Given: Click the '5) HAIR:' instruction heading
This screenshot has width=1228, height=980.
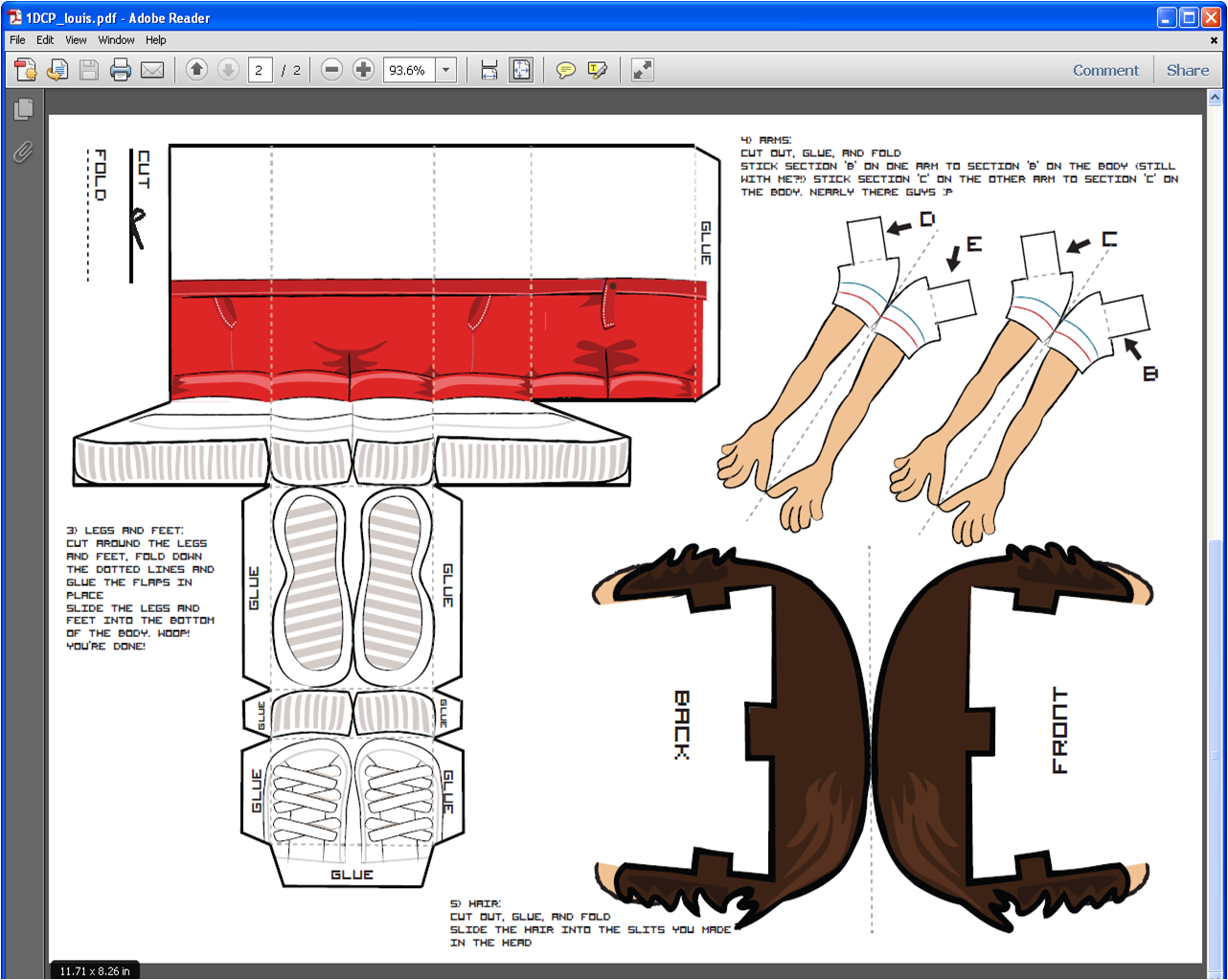Looking at the screenshot, I should [x=475, y=903].
